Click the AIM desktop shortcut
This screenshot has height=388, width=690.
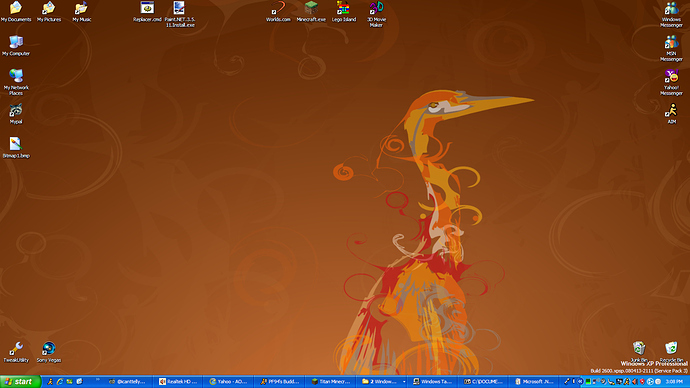[x=672, y=113]
